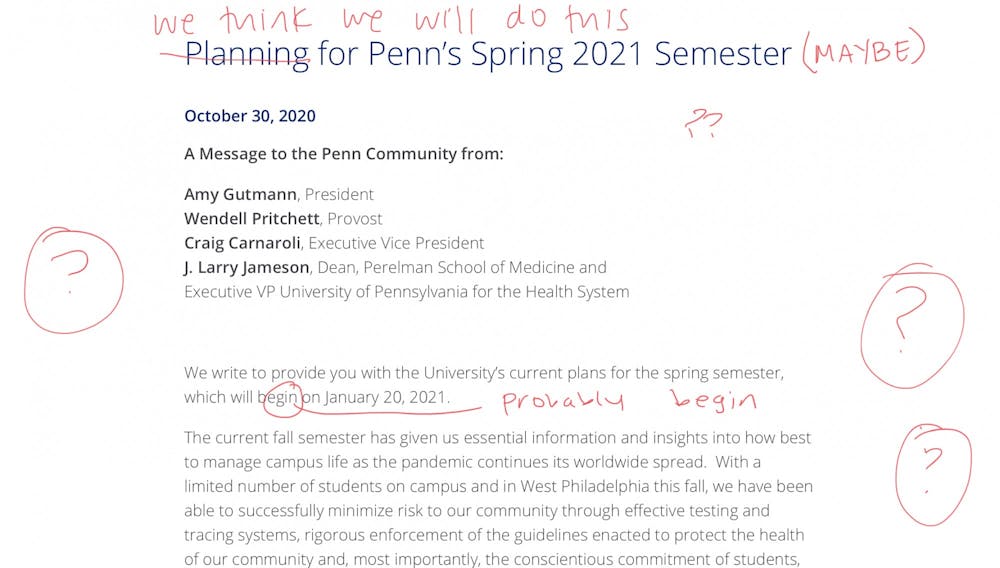Click the name "Craig Carnaroli"
Viewport: 1000px width, 568px height.
[242, 243]
